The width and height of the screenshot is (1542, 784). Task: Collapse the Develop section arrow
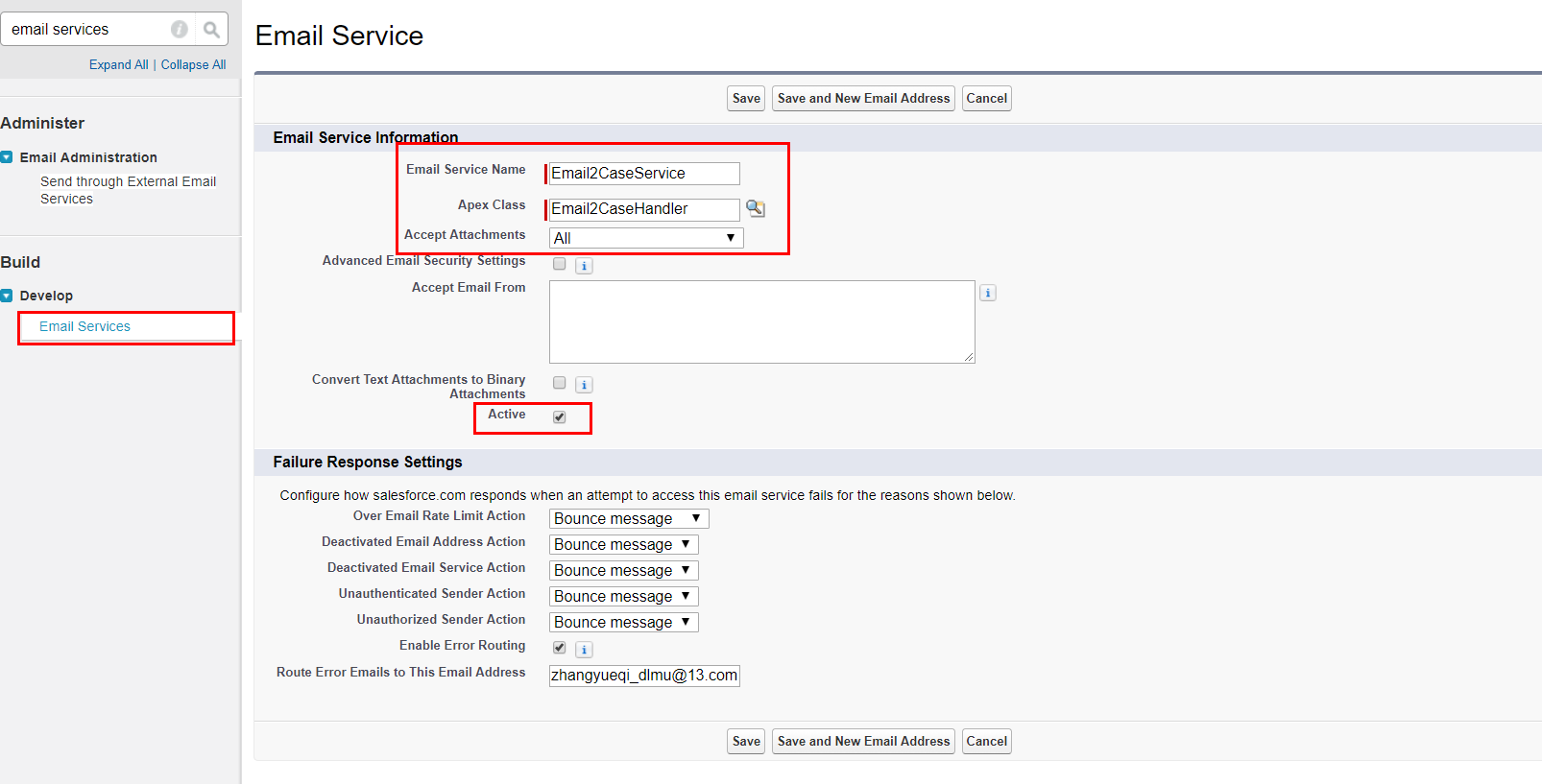tap(7, 296)
